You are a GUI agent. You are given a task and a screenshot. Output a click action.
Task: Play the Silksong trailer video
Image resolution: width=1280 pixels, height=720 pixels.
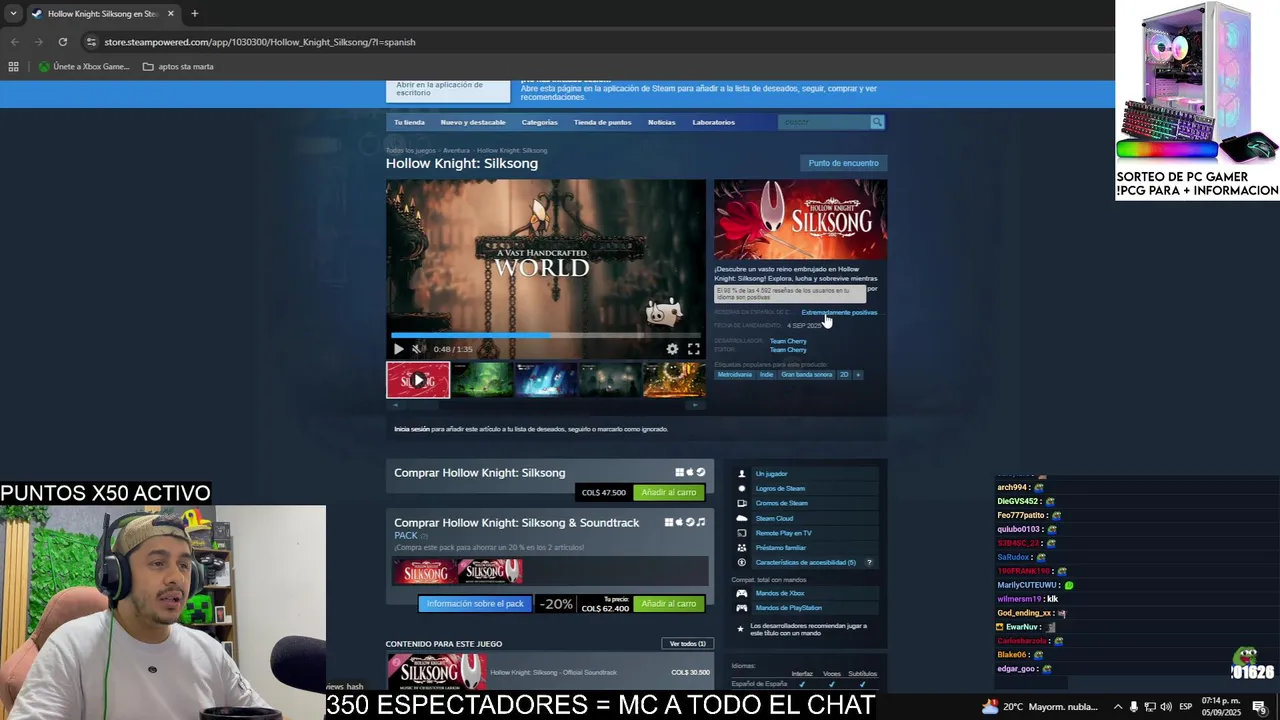pos(398,349)
